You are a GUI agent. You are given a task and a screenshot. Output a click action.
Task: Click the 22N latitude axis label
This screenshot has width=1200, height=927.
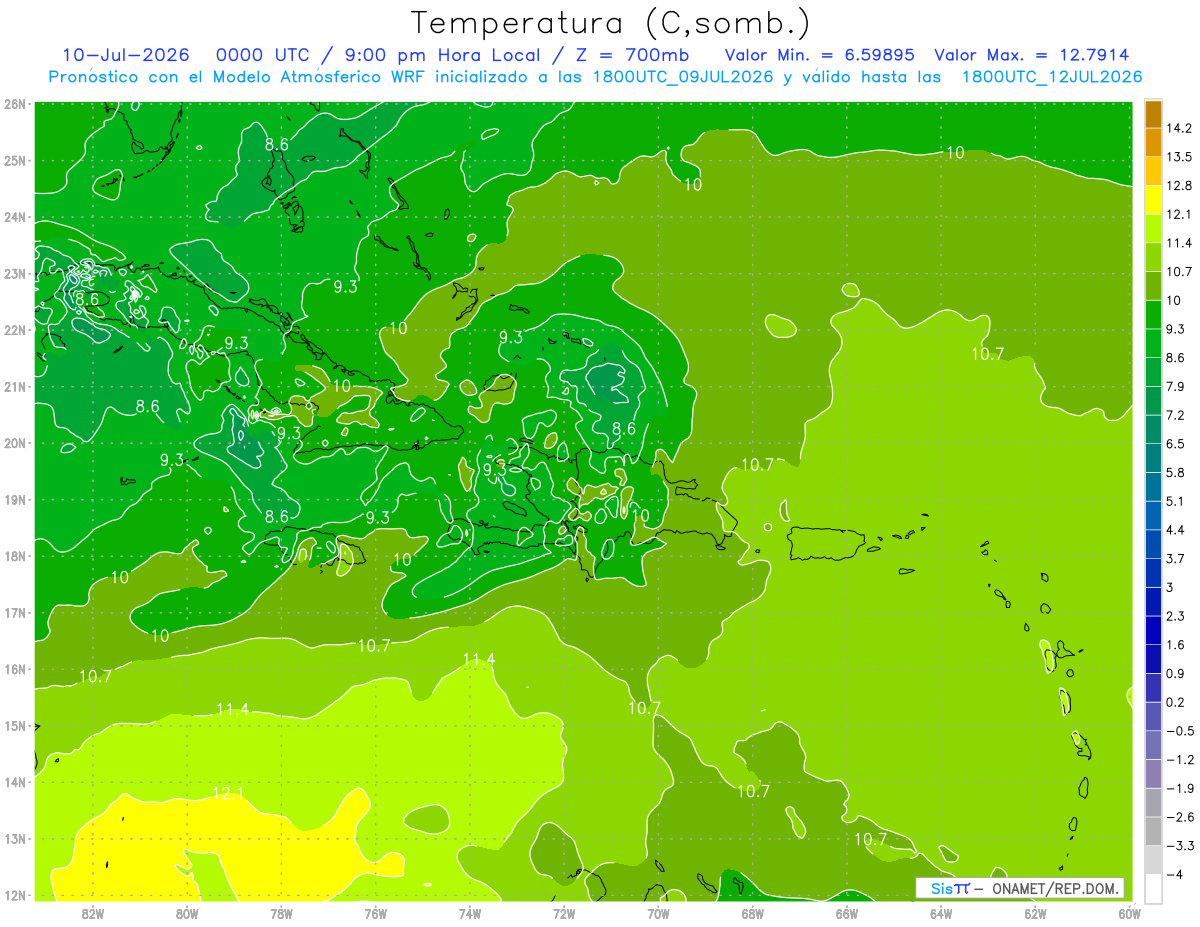pyautogui.click(x=15, y=330)
